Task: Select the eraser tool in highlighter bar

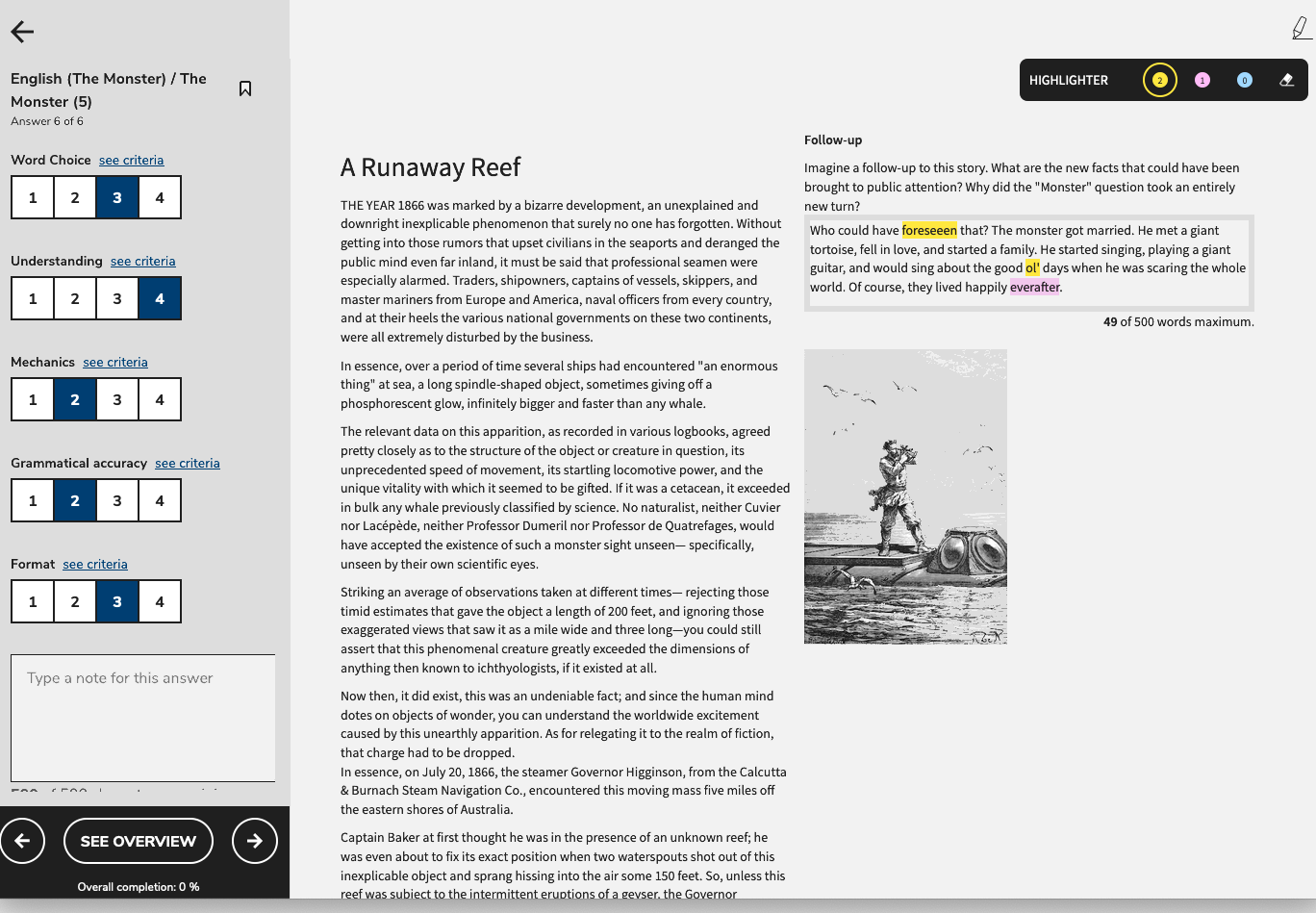Action: [x=1286, y=80]
